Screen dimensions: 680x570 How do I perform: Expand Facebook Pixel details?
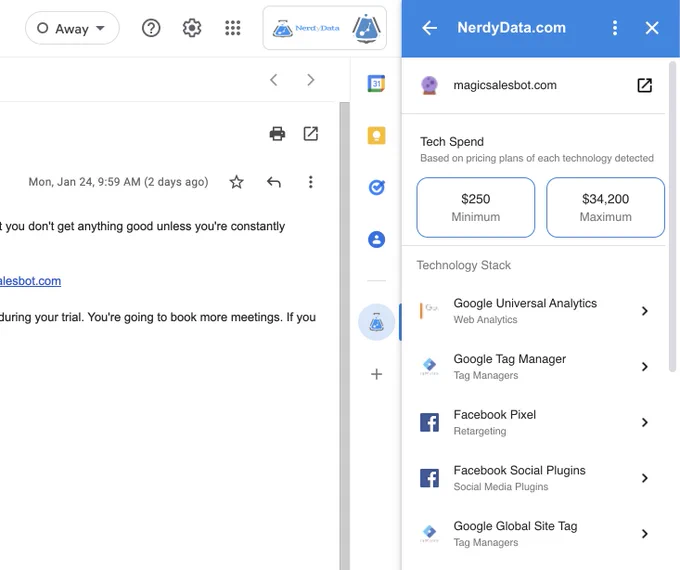[644, 423]
